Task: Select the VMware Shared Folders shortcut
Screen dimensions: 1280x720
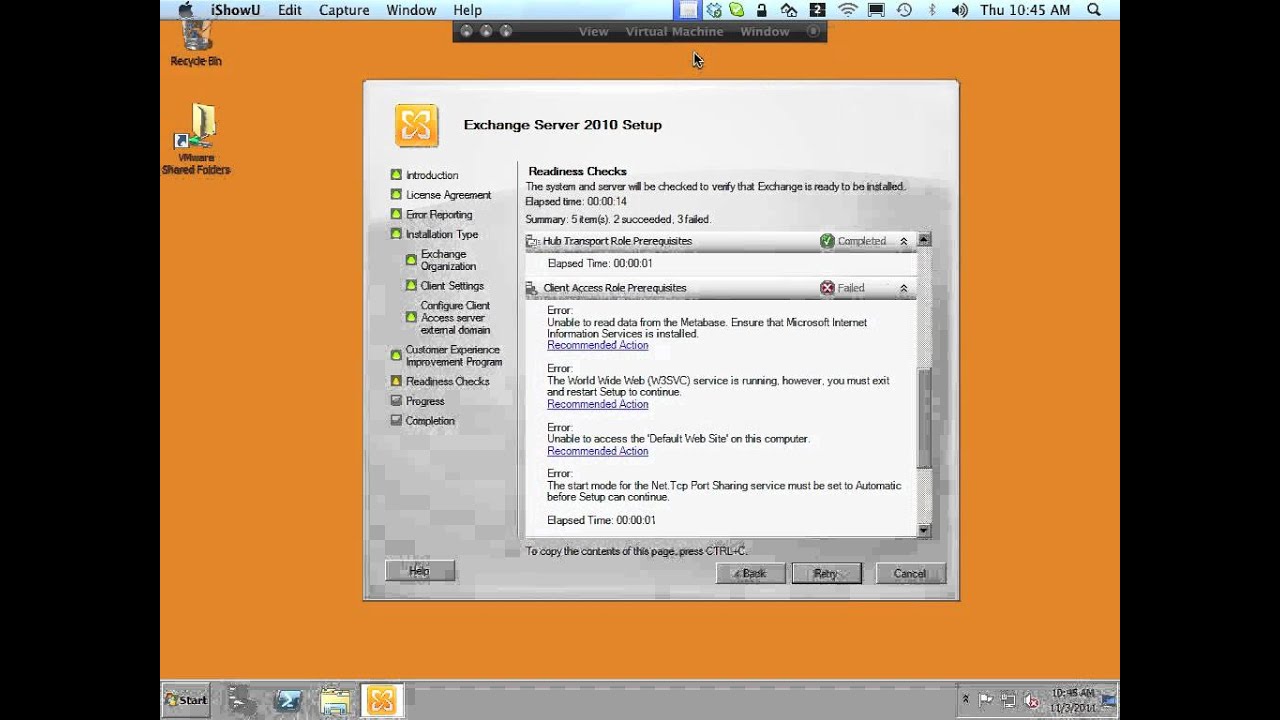Action: (196, 139)
